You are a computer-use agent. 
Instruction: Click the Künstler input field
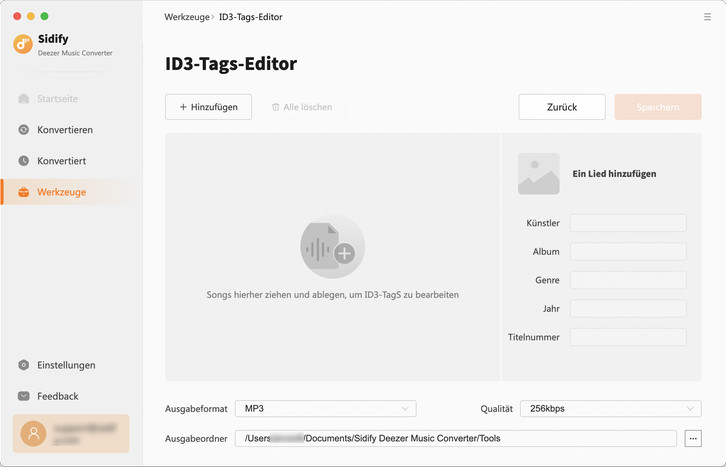628,223
